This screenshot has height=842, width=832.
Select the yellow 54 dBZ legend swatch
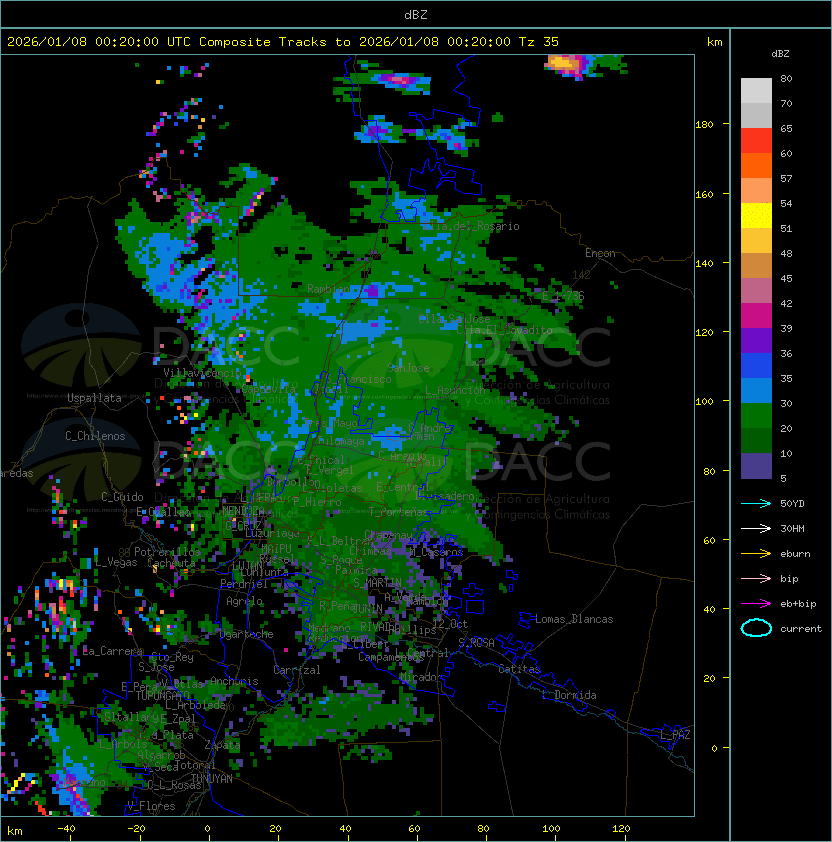756,216
